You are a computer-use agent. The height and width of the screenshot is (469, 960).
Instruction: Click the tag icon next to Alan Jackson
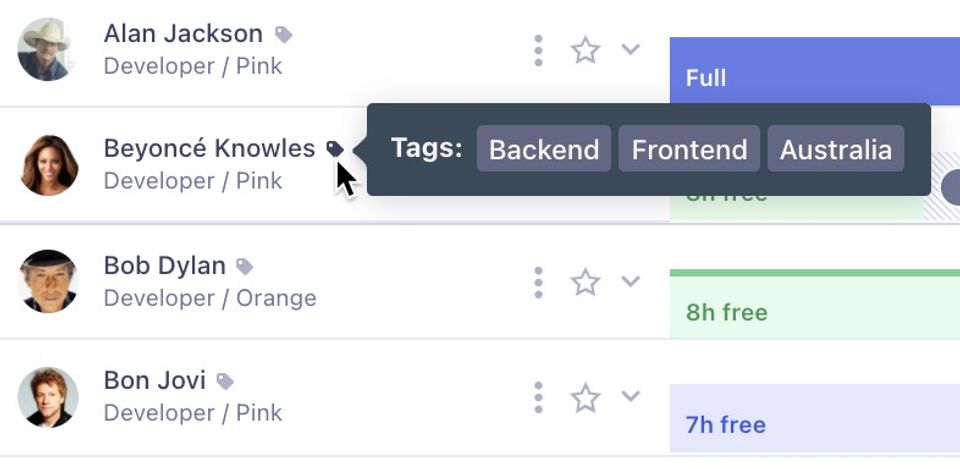coord(284,35)
